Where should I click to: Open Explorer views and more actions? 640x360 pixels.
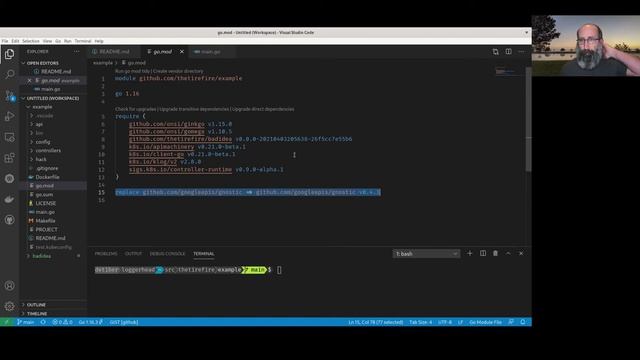tap(77, 51)
